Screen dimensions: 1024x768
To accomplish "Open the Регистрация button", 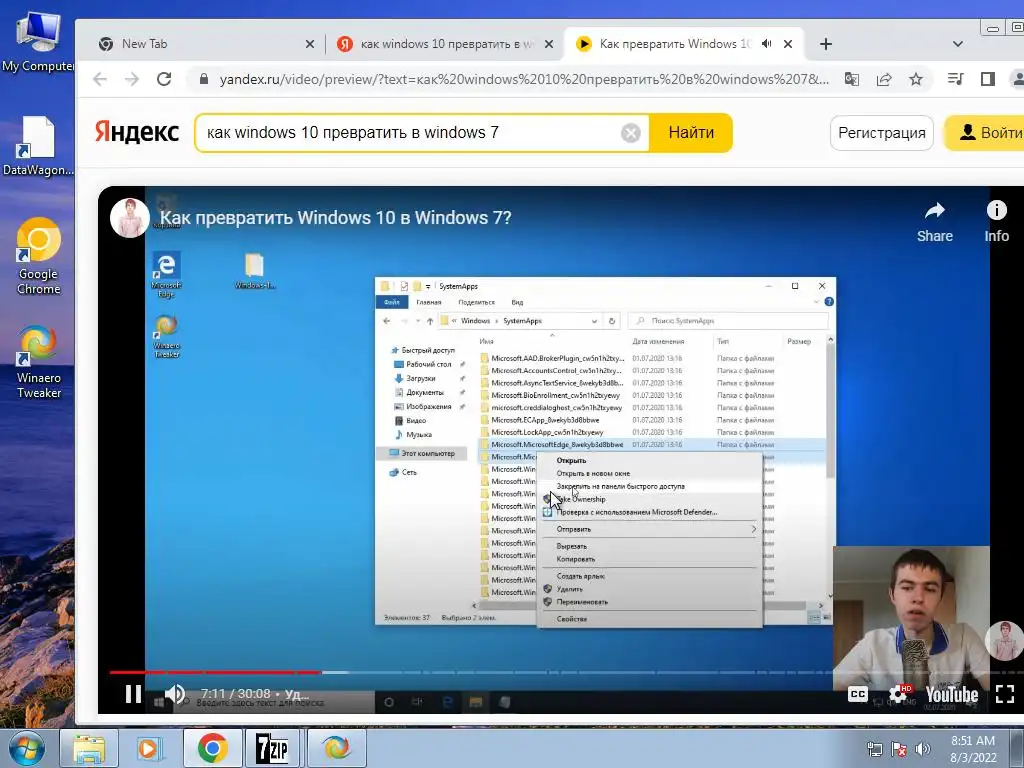I will (882, 133).
